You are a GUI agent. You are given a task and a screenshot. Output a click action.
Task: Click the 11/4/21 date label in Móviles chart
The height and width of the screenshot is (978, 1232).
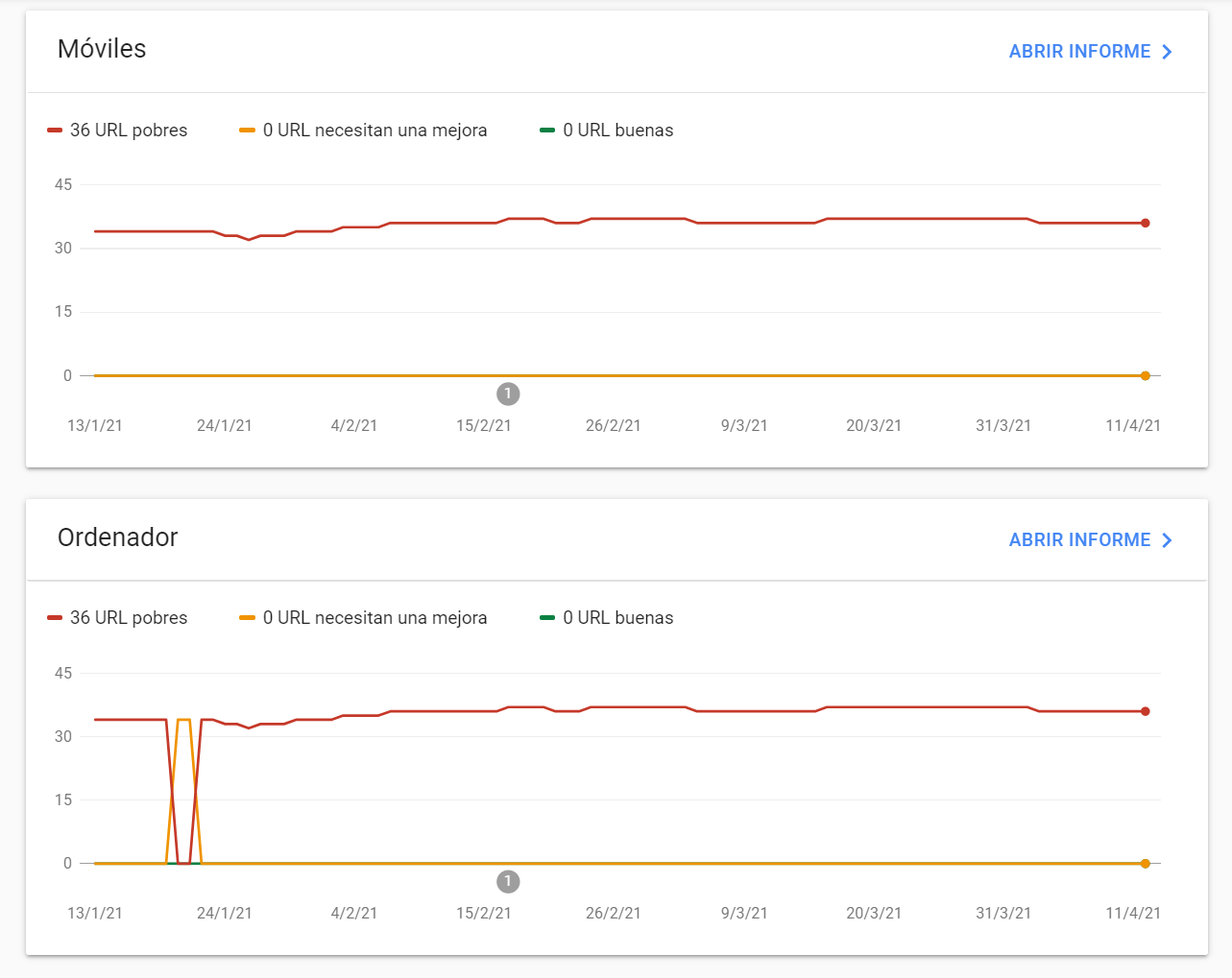pos(1133,425)
